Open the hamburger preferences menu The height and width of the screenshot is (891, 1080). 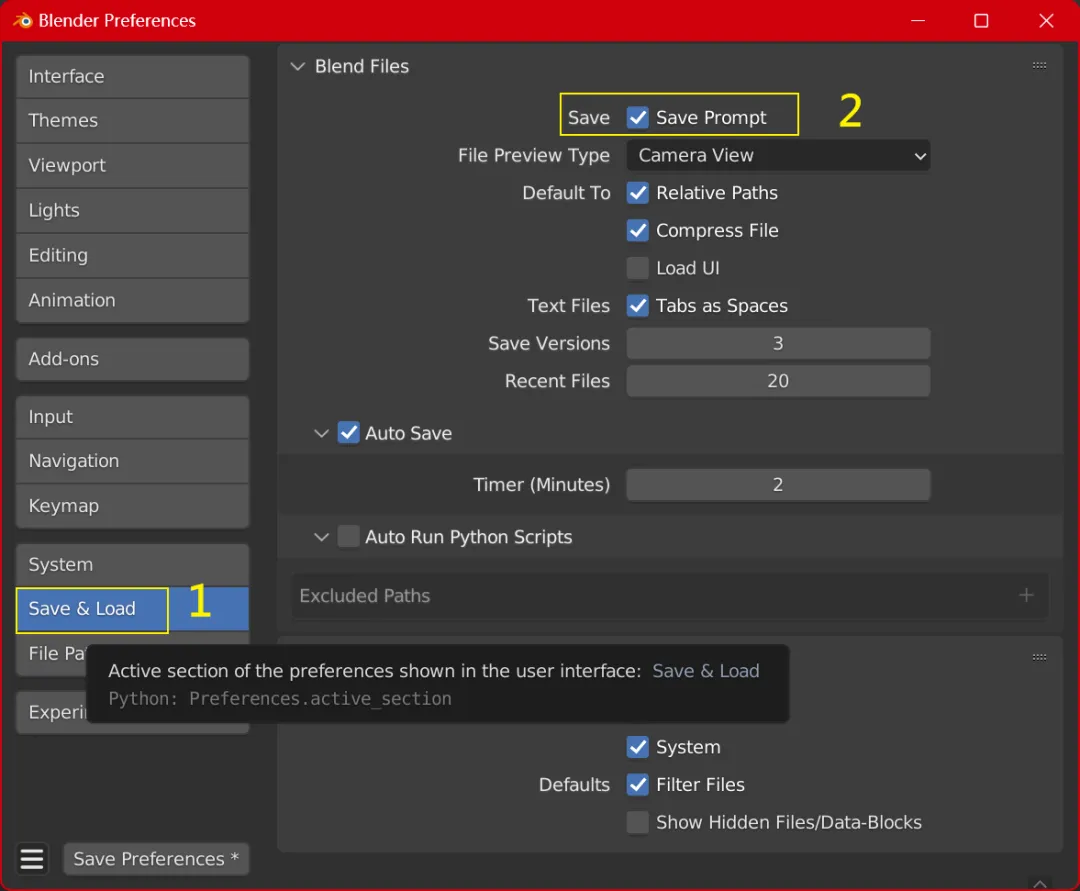[32, 859]
